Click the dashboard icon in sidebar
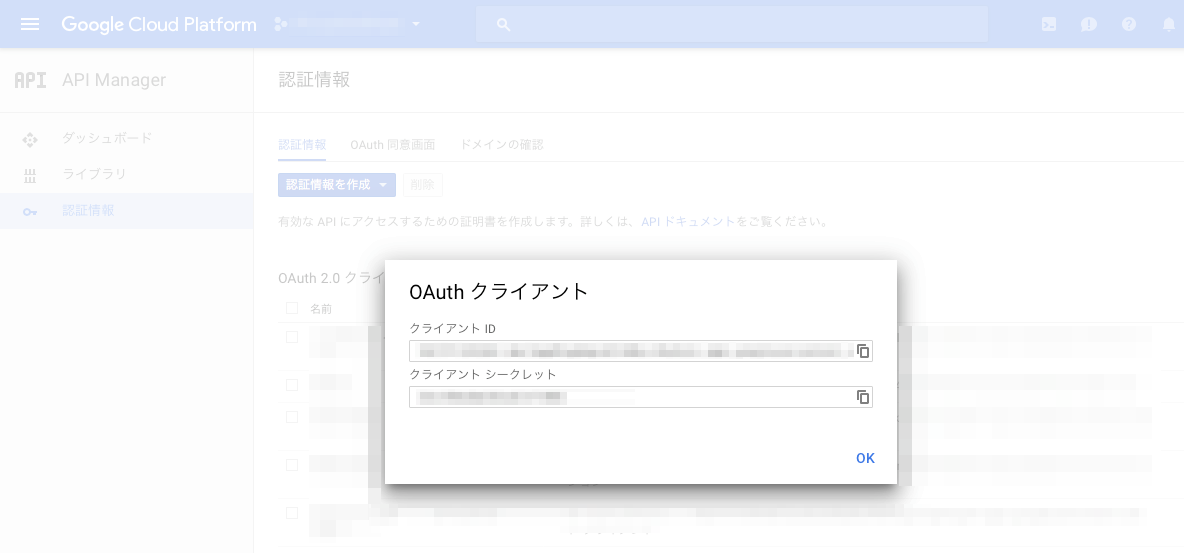1184x553 pixels. click(30, 139)
